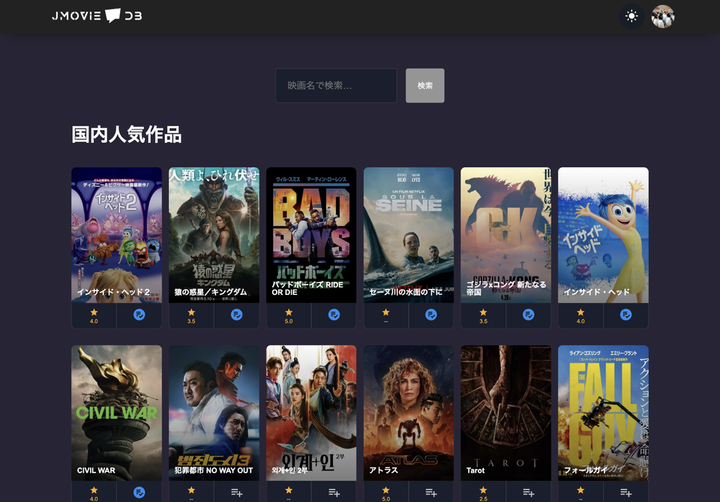Click the 国内人気作品 heading
The height and width of the screenshot is (502, 720).
tap(126, 135)
